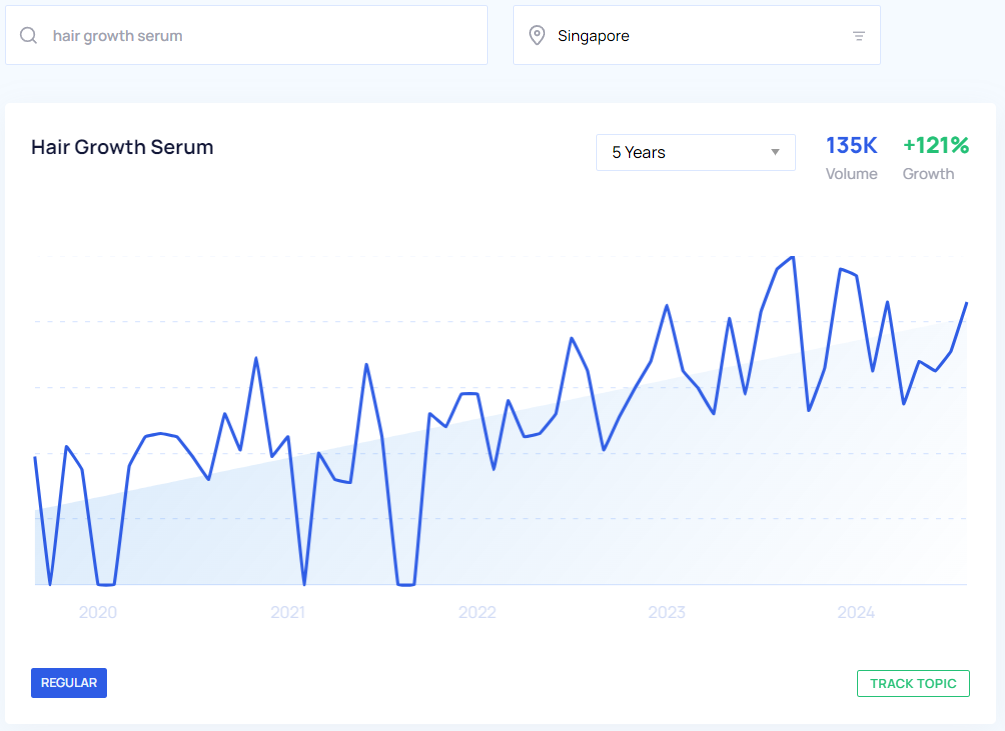1005x731 pixels.
Task: Click the highest peak of the trend line
Action: click(793, 258)
